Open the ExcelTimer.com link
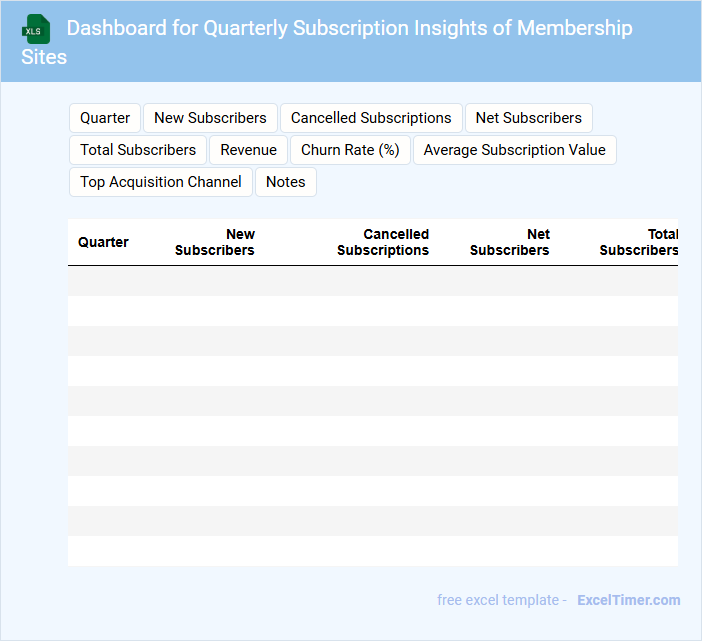Viewport: 702px width, 641px height. coord(628,600)
